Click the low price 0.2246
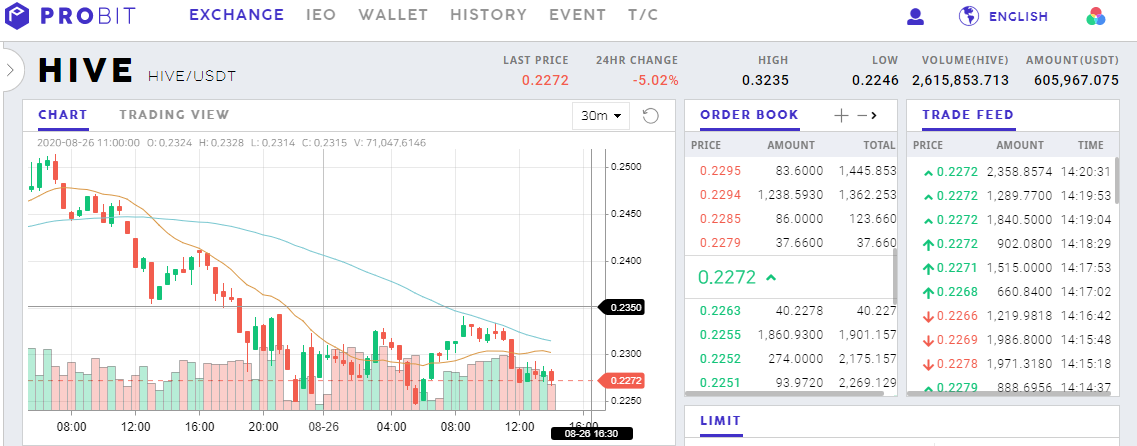Image resolution: width=1137 pixels, height=446 pixels. (875, 80)
